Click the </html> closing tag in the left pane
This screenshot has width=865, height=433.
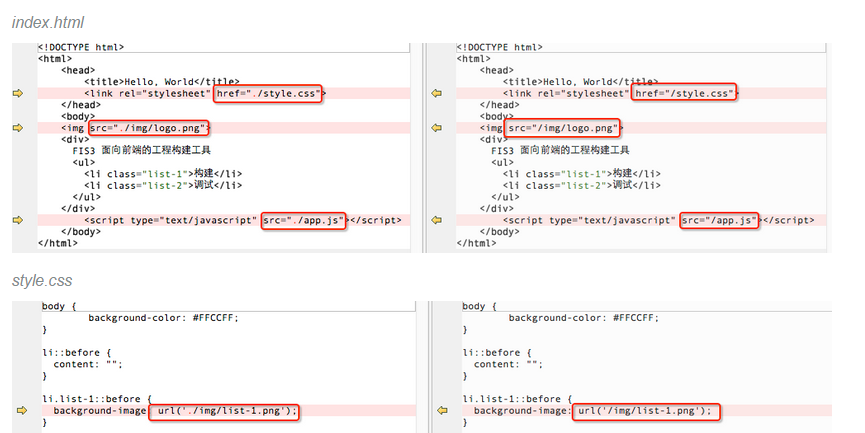(58, 243)
